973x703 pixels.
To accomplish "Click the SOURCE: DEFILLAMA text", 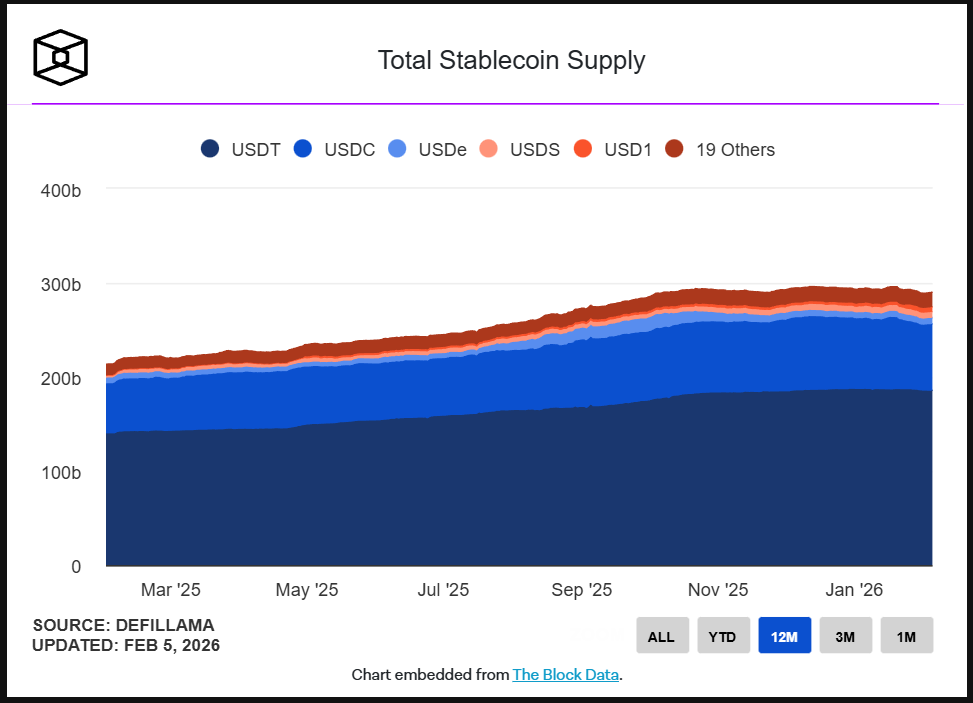I will tap(123, 625).
